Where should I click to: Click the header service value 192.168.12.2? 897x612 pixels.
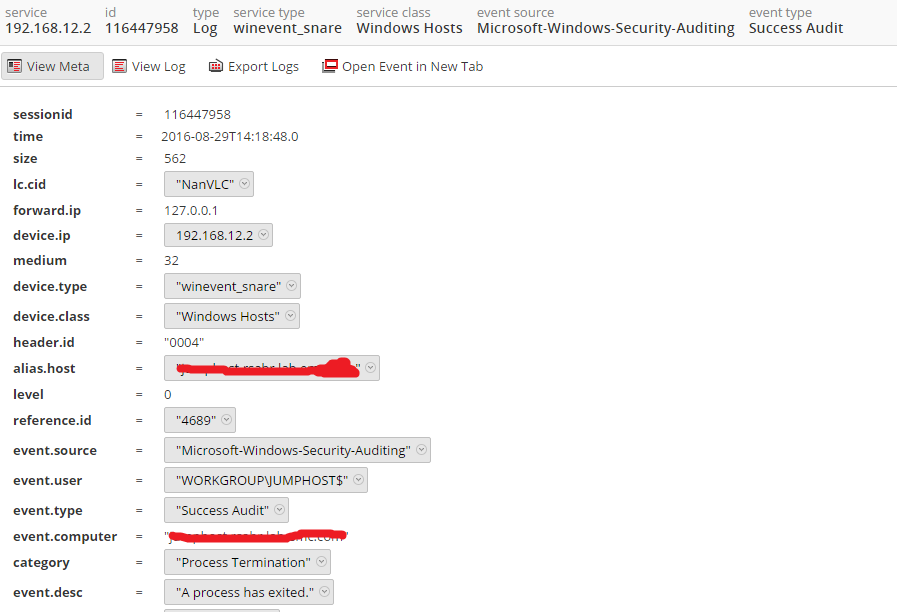point(48,28)
